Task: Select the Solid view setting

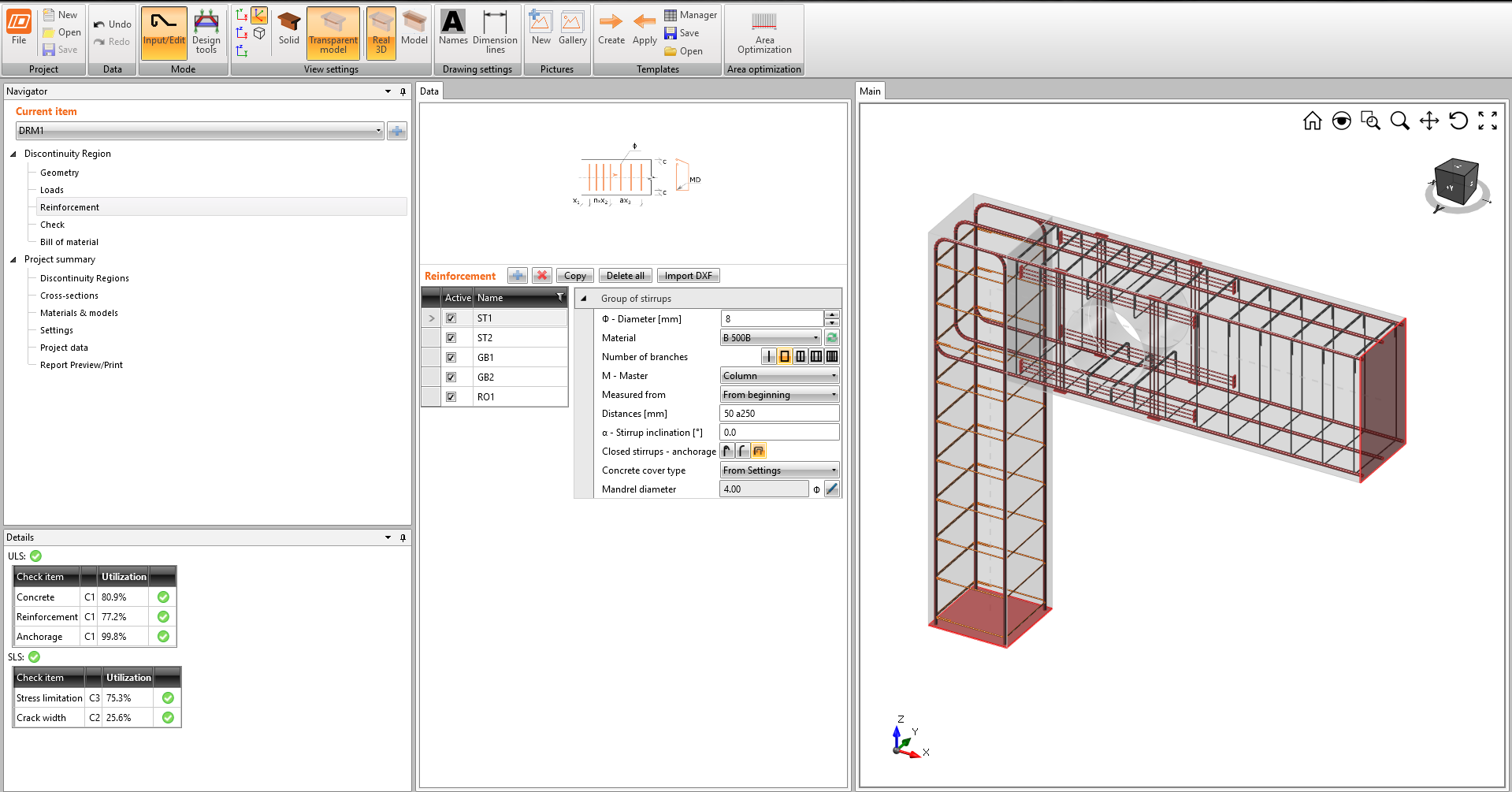Action: click(x=288, y=33)
